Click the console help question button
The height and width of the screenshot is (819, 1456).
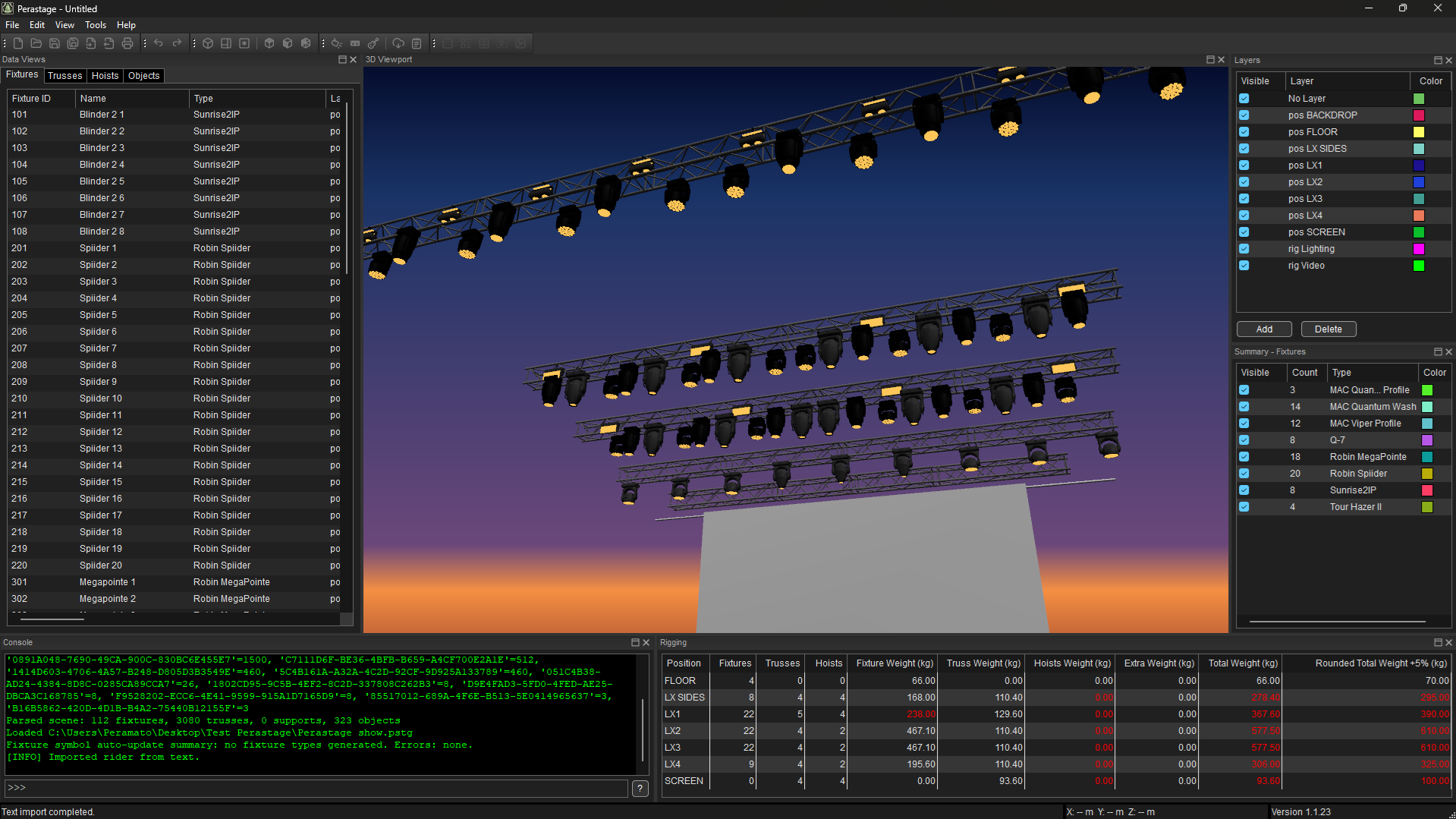(x=640, y=789)
